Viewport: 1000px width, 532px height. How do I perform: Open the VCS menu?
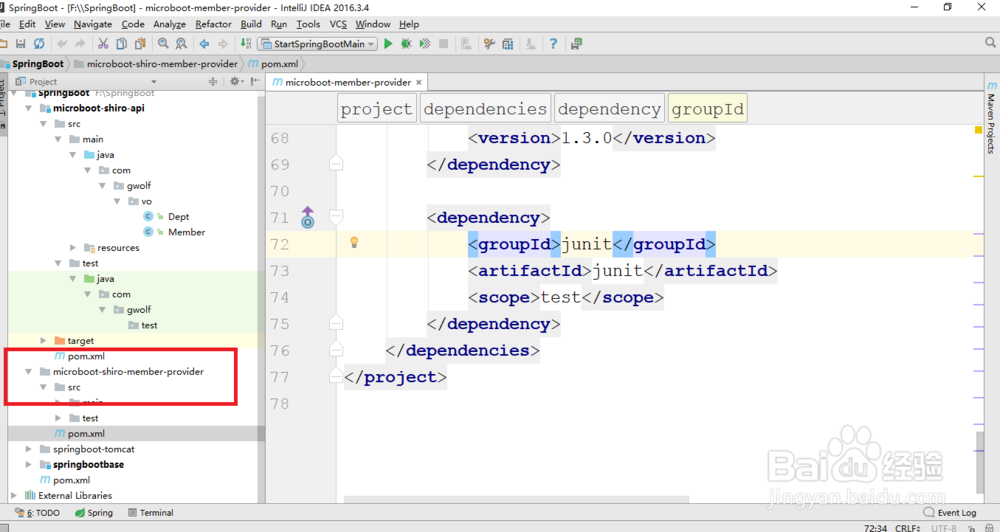click(x=338, y=24)
